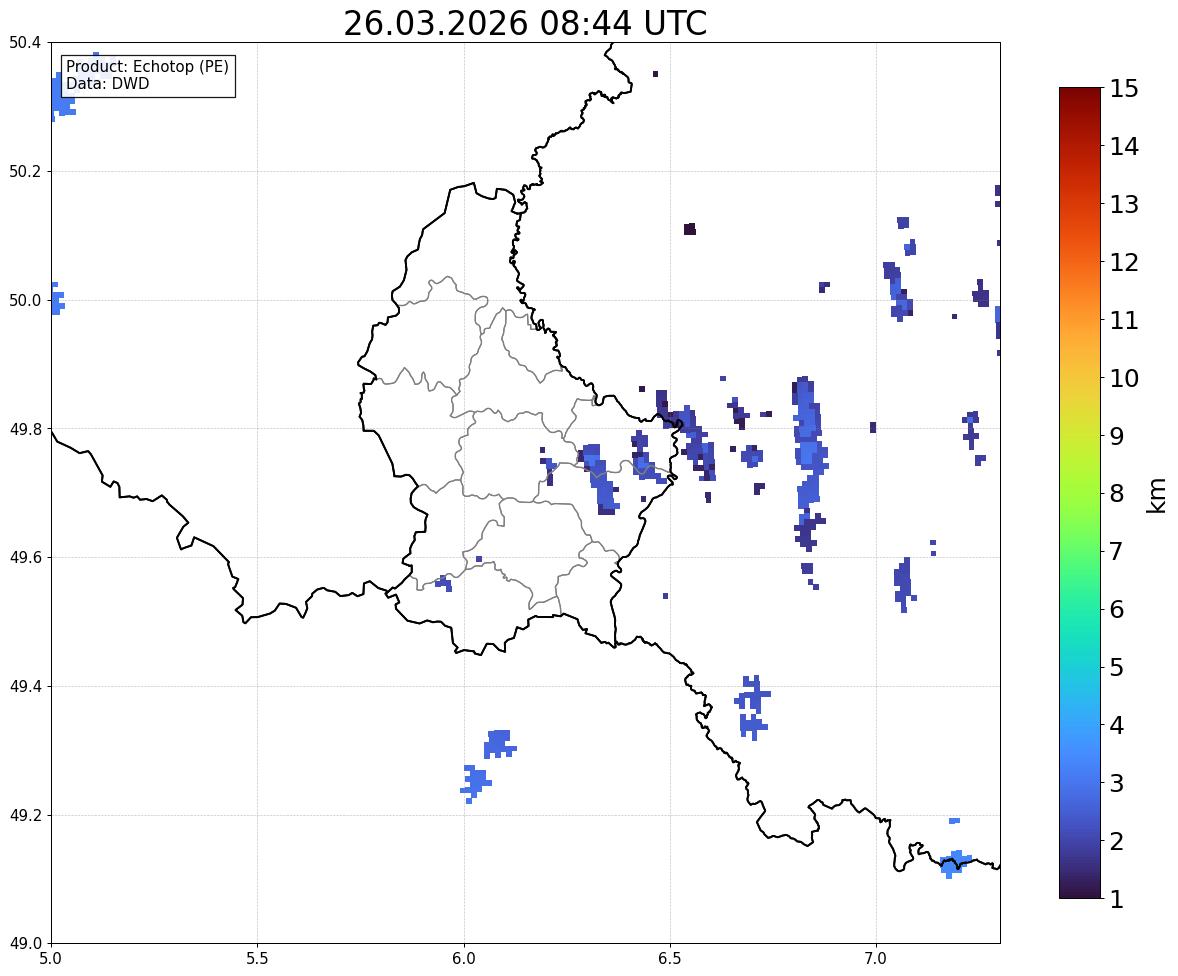Click latitude axis label '49.4'

[x=25, y=687]
